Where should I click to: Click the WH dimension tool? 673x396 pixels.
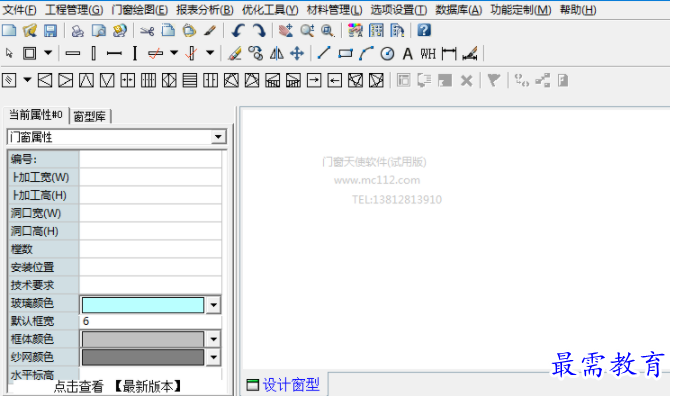point(428,54)
